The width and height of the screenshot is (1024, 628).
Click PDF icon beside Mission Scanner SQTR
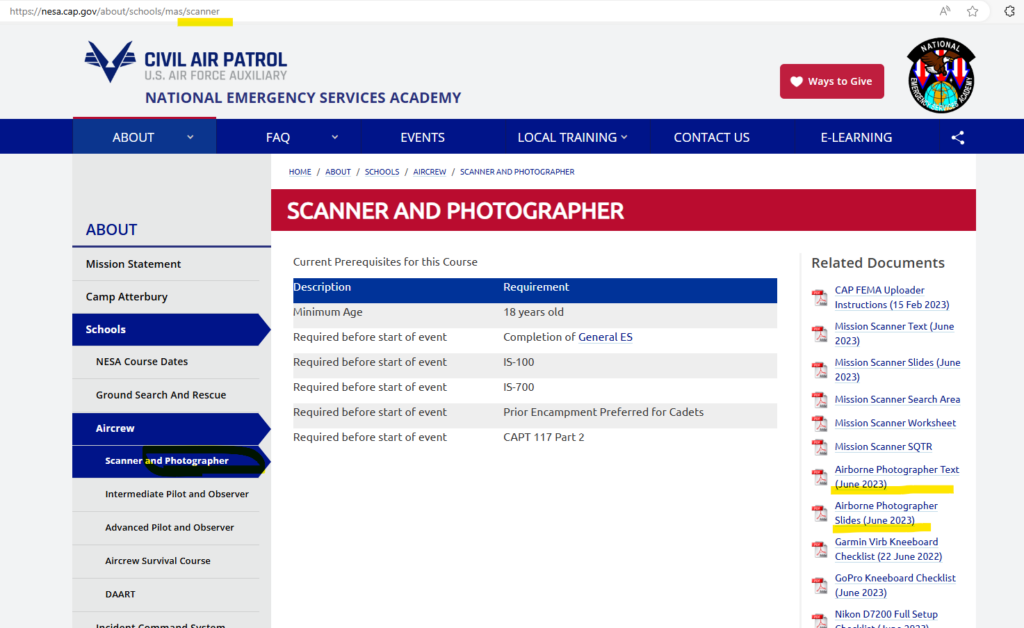point(819,448)
